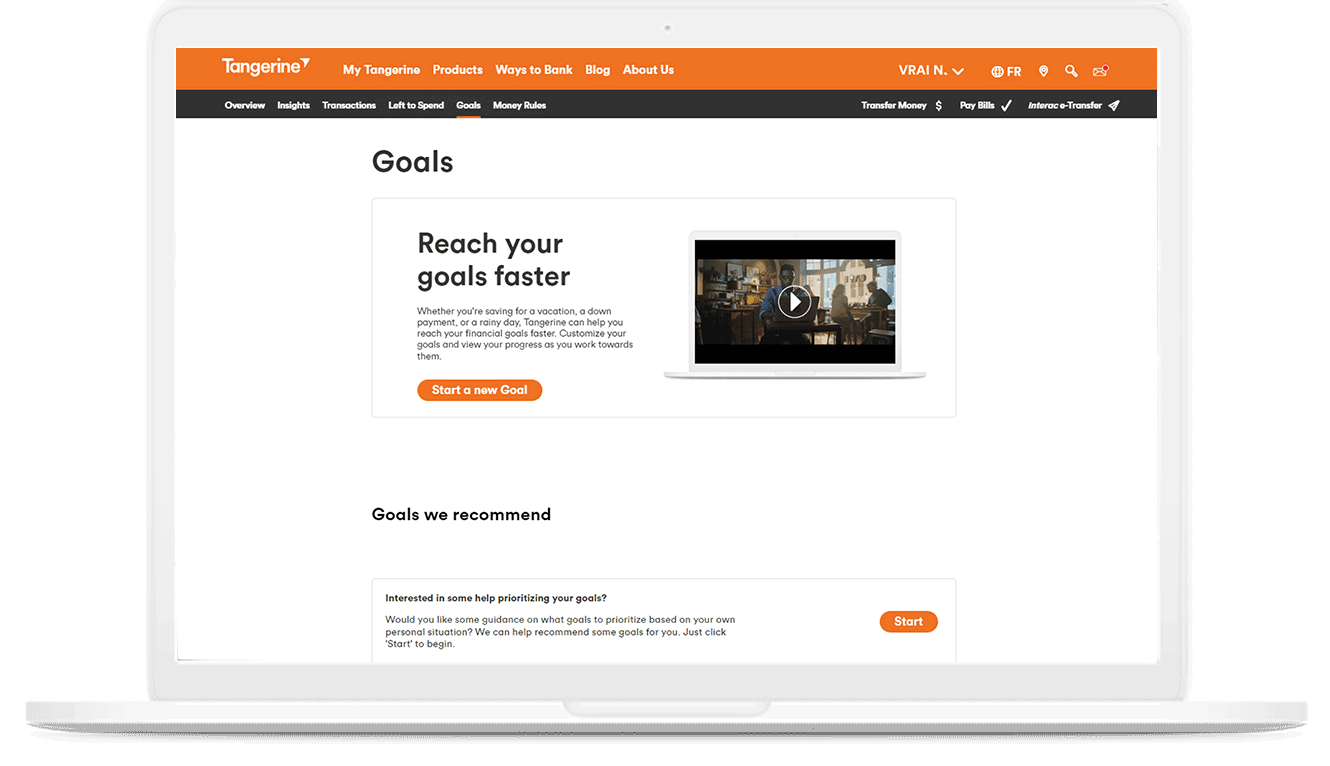Viewport: 1330px width, 766px height.
Task: Click Start a new Goal button
Action: coord(479,390)
